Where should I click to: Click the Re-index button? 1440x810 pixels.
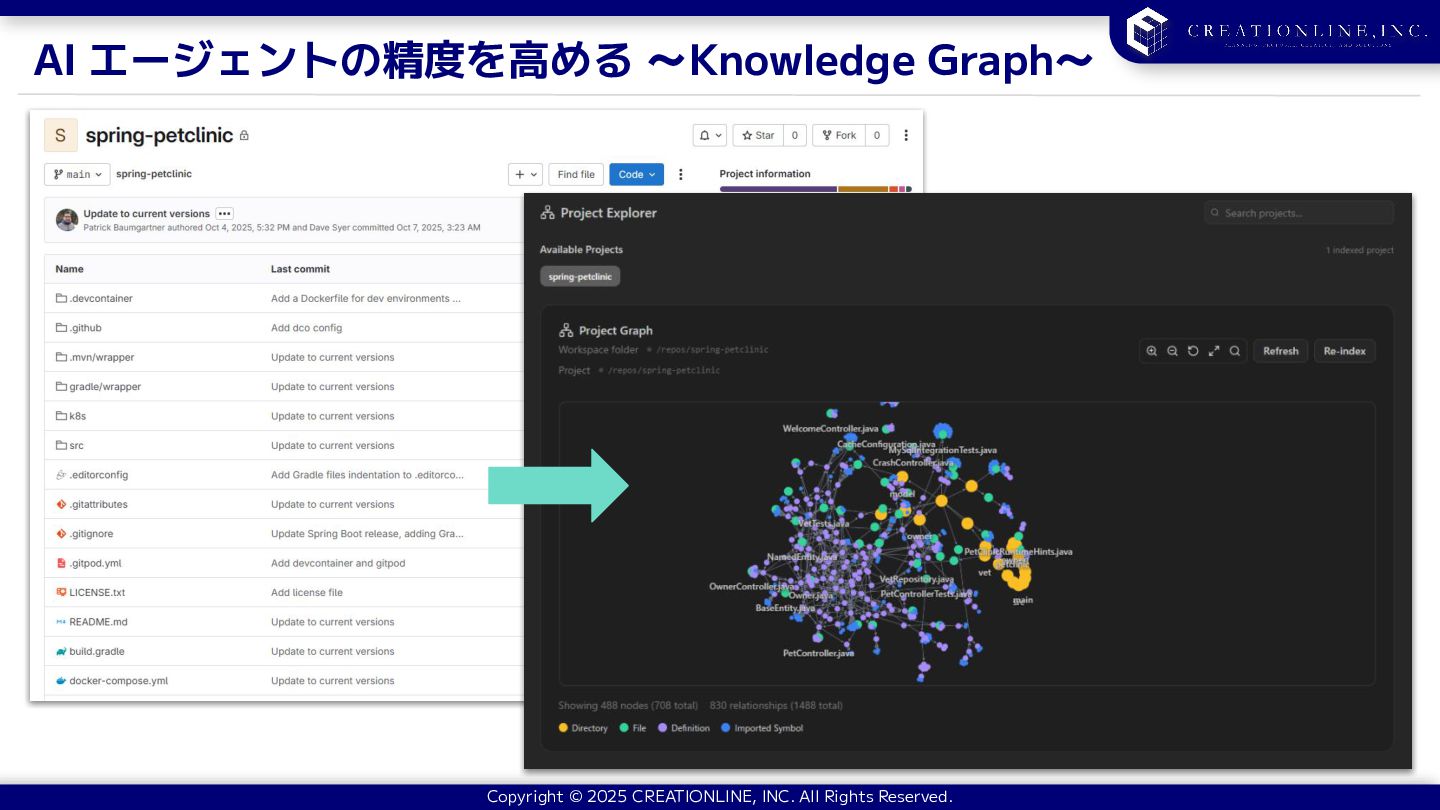point(1345,351)
